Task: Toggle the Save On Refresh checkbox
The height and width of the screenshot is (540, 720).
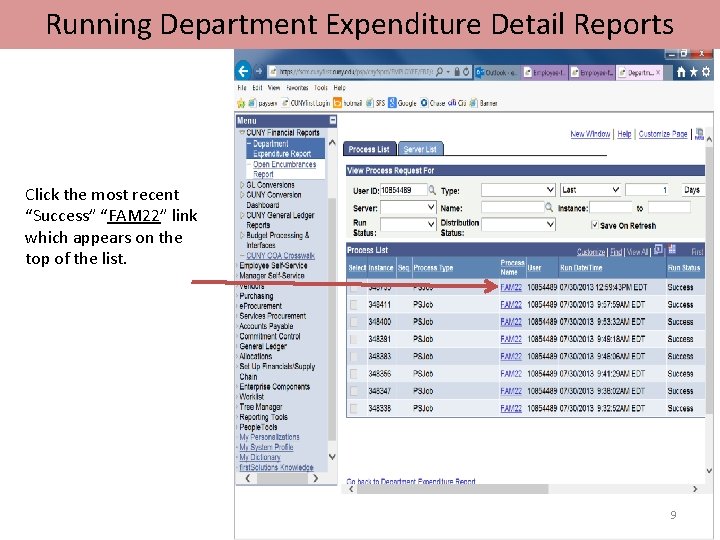Action: (595, 225)
